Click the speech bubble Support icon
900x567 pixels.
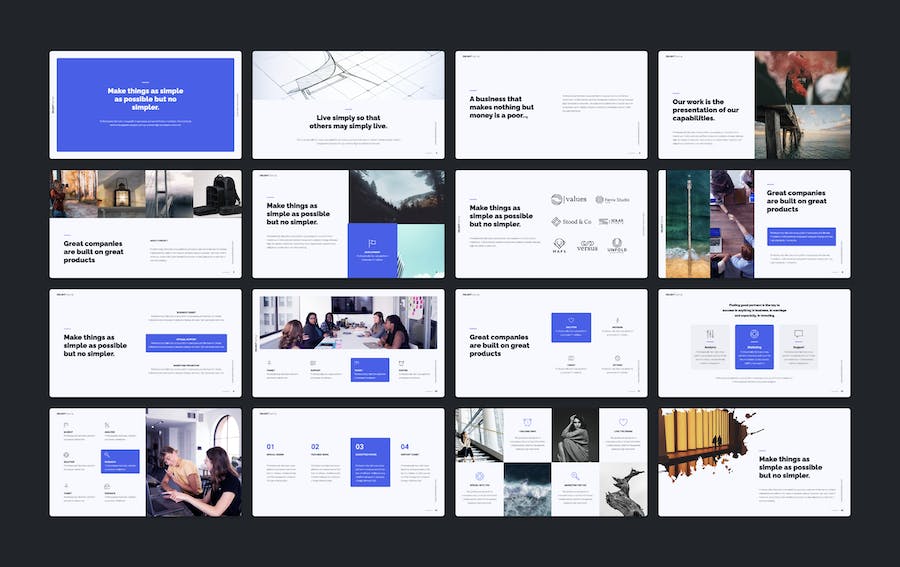click(x=798, y=335)
